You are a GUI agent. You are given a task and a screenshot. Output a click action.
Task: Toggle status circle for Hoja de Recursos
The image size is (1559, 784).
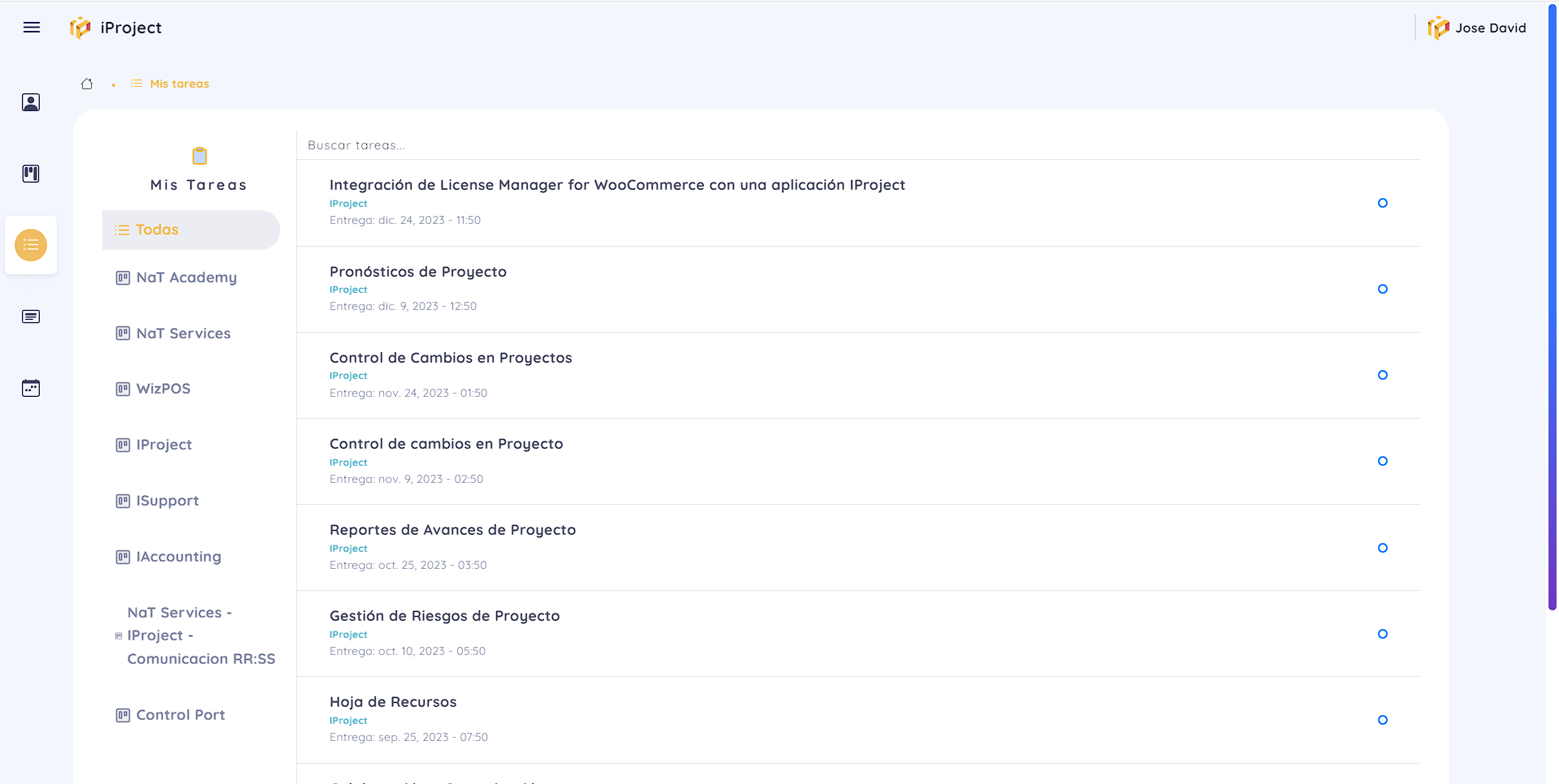point(1382,720)
